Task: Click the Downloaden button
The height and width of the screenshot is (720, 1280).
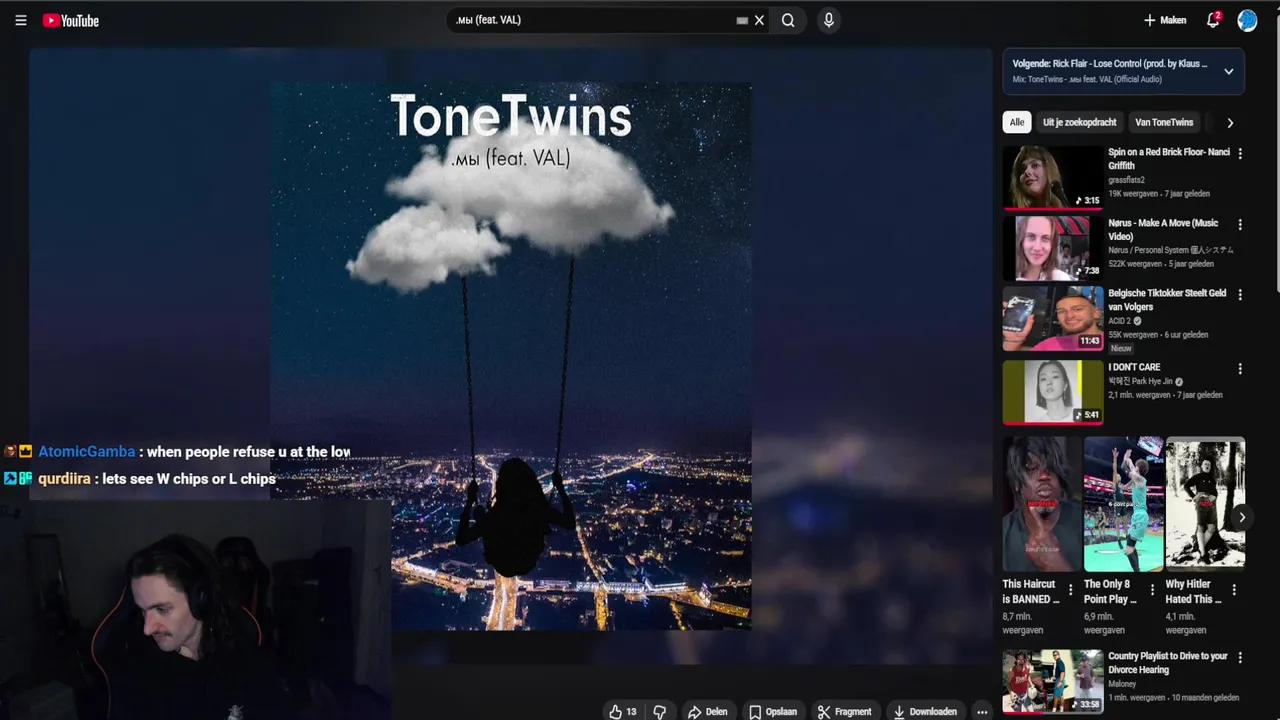Action: pyautogui.click(x=925, y=712)
